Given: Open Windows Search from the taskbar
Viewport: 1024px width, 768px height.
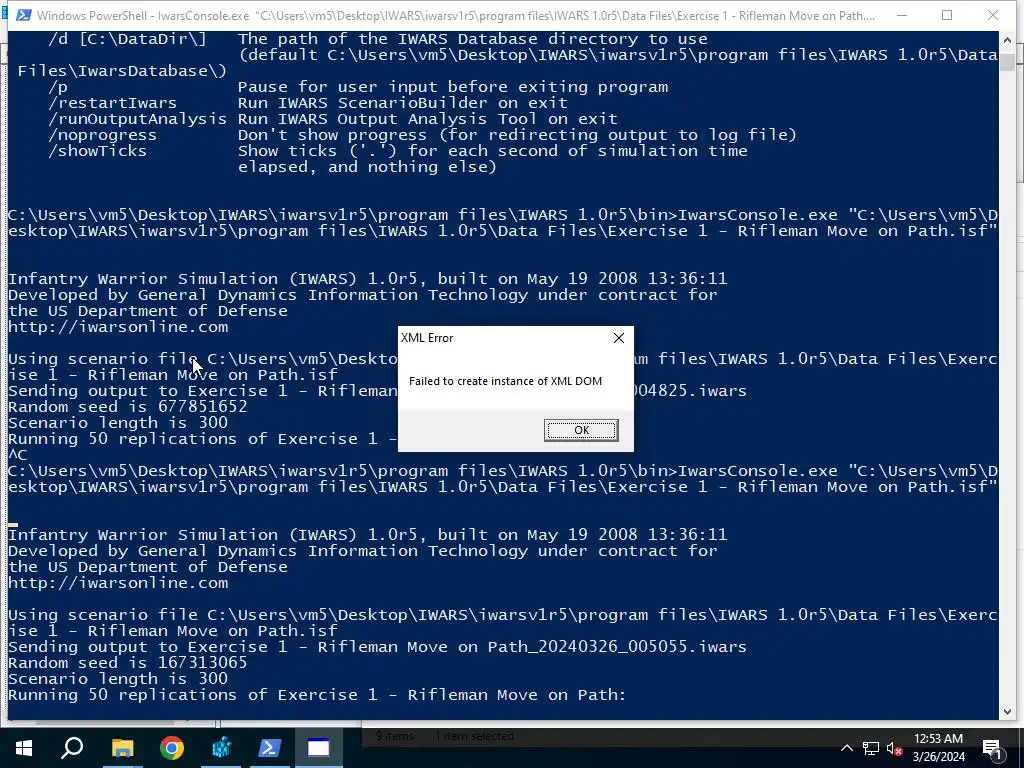Looking at the screenshot, I should [72, 748].
